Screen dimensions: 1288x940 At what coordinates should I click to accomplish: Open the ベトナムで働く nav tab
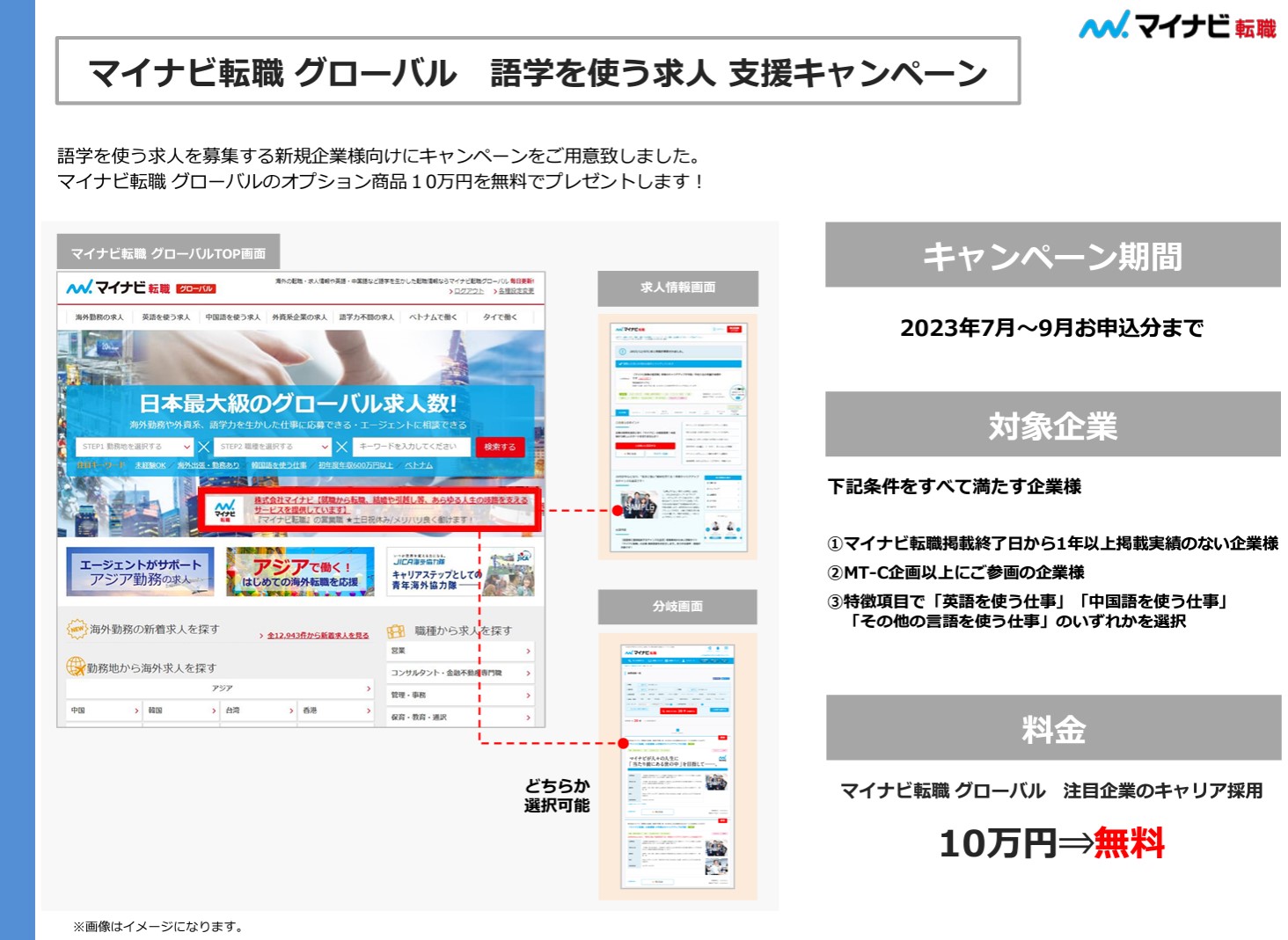tap(433, 317)
